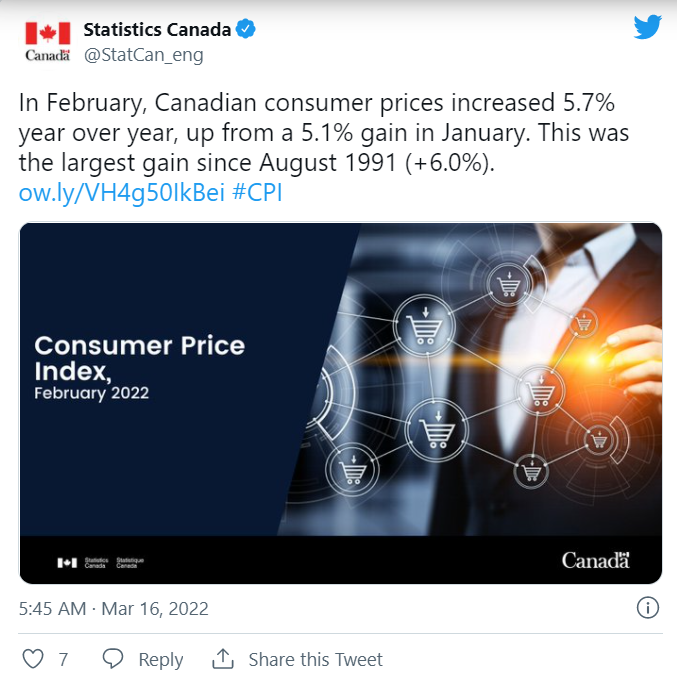Click the Twitter bird logo
This screenshot has height=676, width=677.
[647, 27]
